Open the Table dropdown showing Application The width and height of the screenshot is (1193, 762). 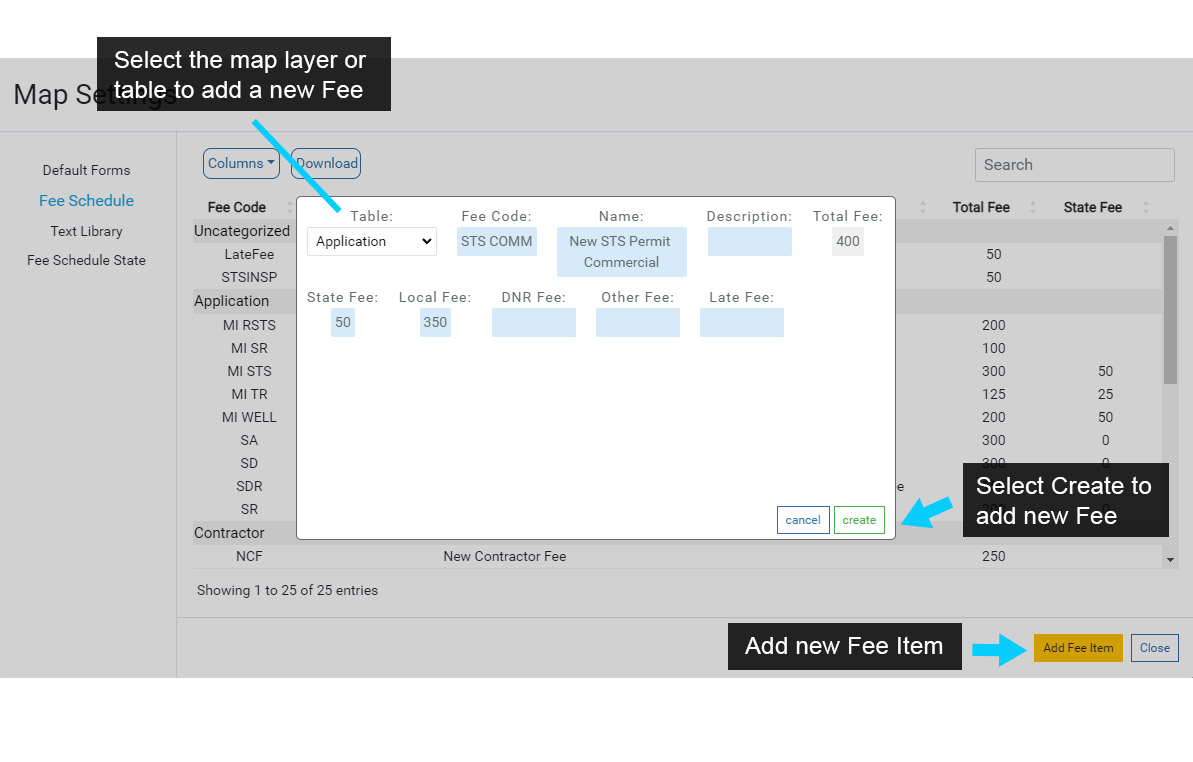coord(371,241)
